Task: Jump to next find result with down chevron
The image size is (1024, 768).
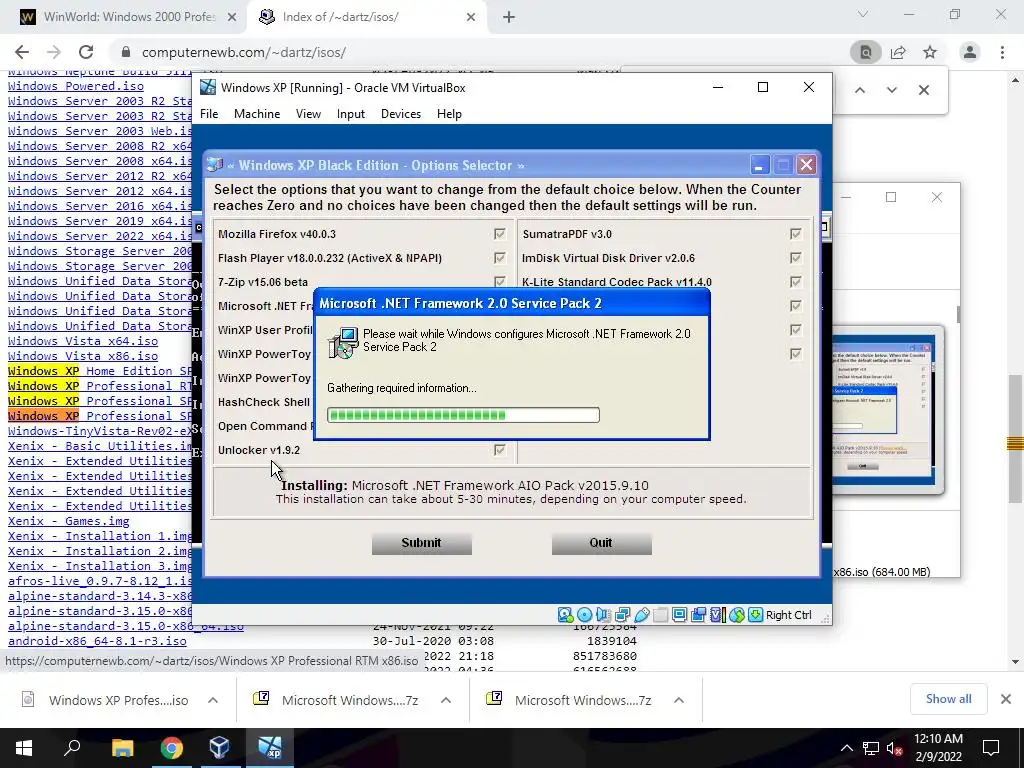Action: click(x=891, y=90)
